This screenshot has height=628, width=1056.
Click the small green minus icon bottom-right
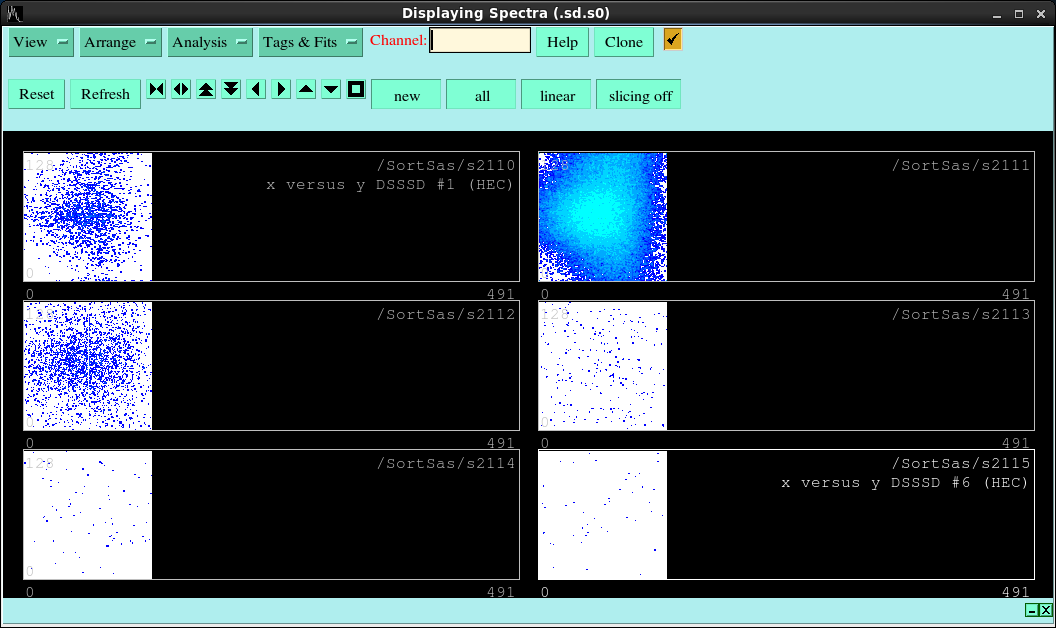click(x=1032, y=610)
